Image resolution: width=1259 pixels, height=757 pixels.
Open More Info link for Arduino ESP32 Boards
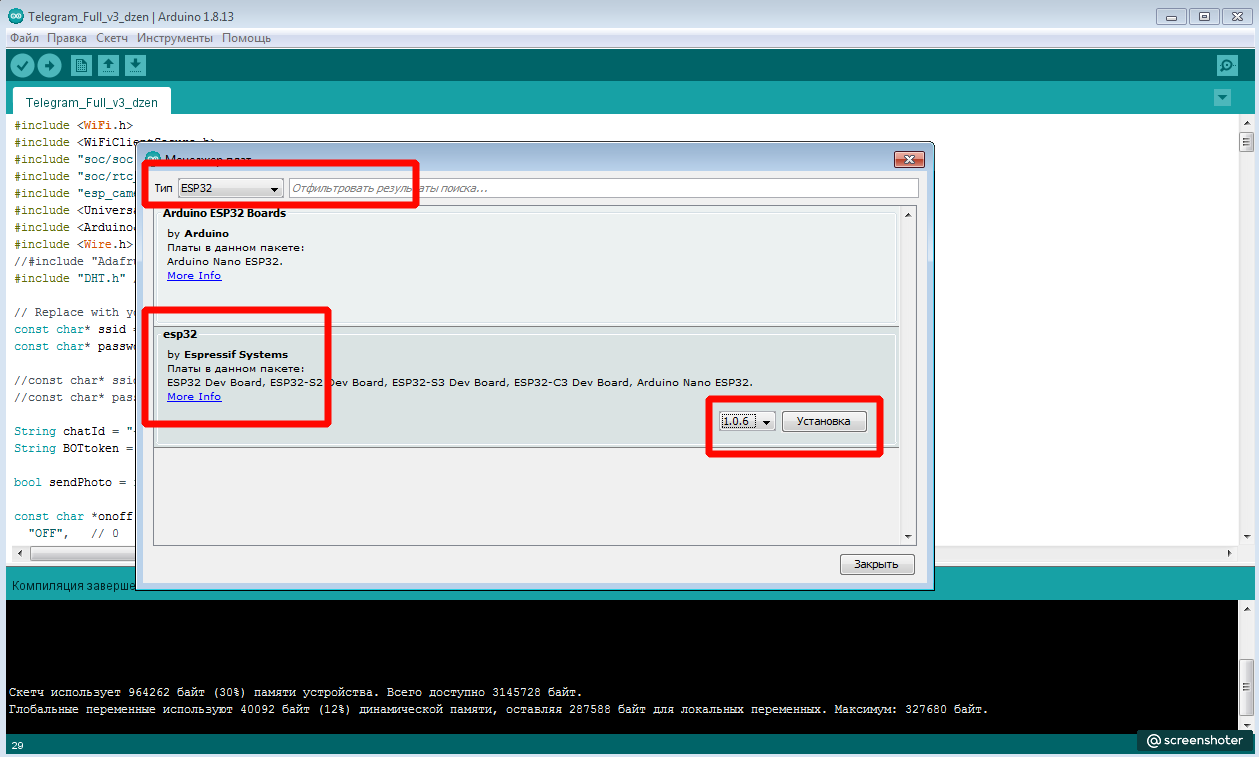[194, 276]
